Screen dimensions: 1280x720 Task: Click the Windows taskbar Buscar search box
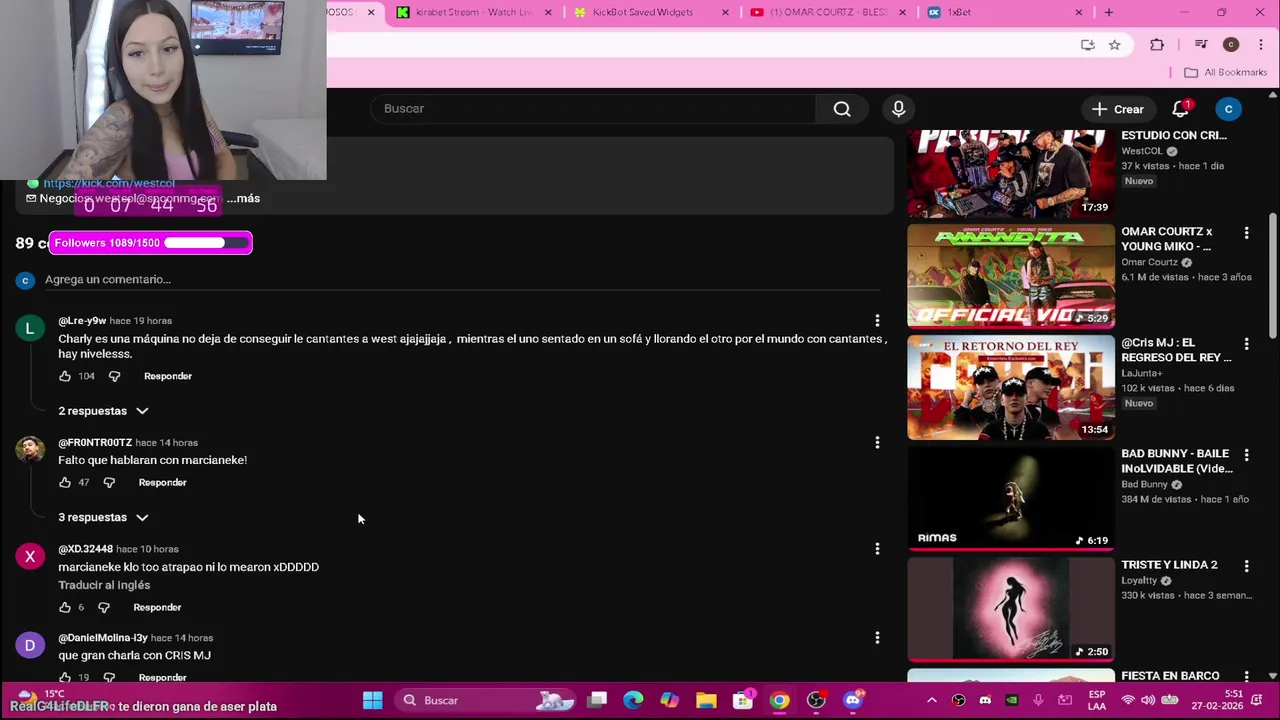point(488,700)
